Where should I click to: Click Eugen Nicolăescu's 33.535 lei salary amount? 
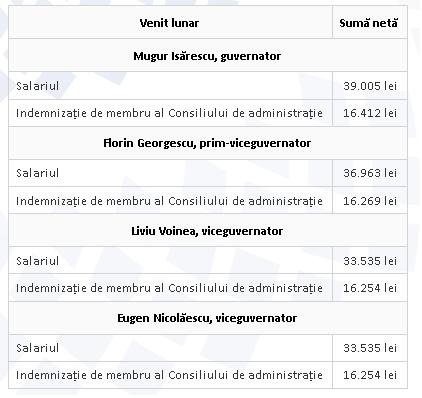tap(370, 348)
